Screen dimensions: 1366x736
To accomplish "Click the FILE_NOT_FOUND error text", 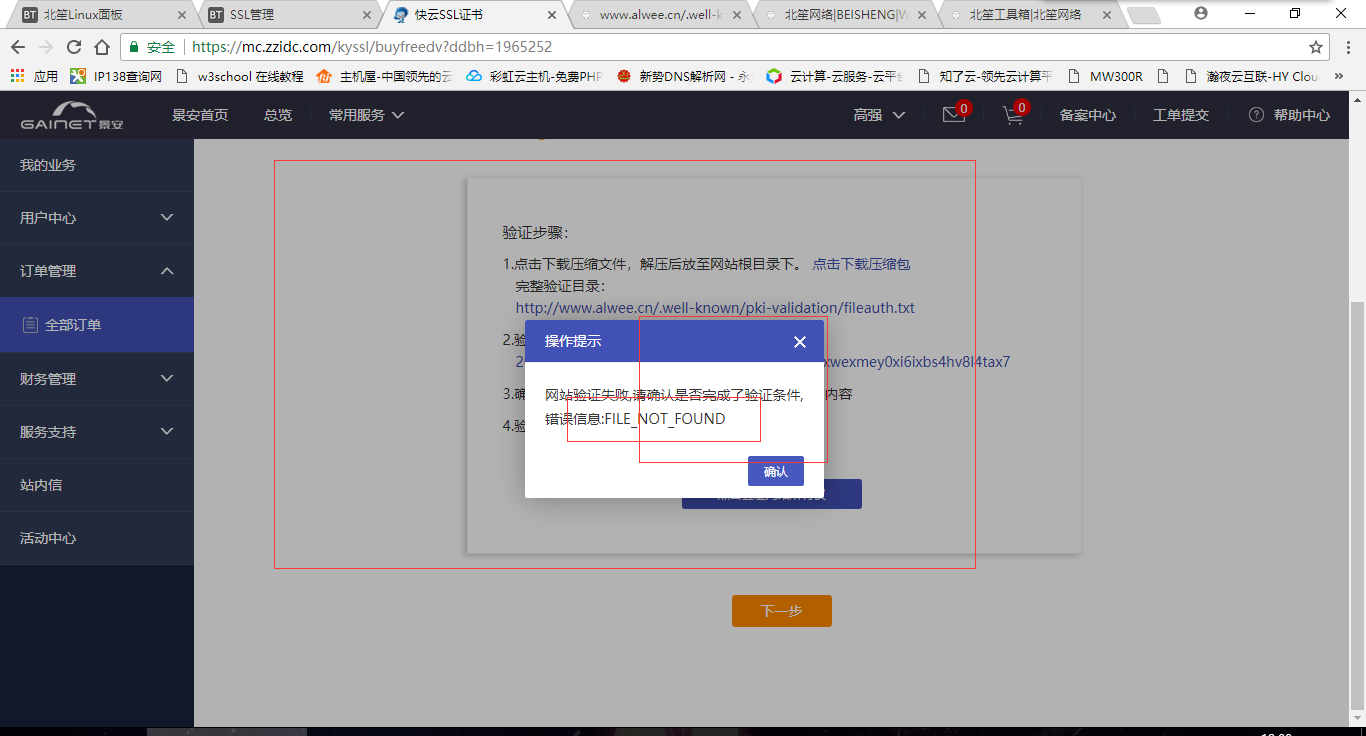I will coord(665,419).
